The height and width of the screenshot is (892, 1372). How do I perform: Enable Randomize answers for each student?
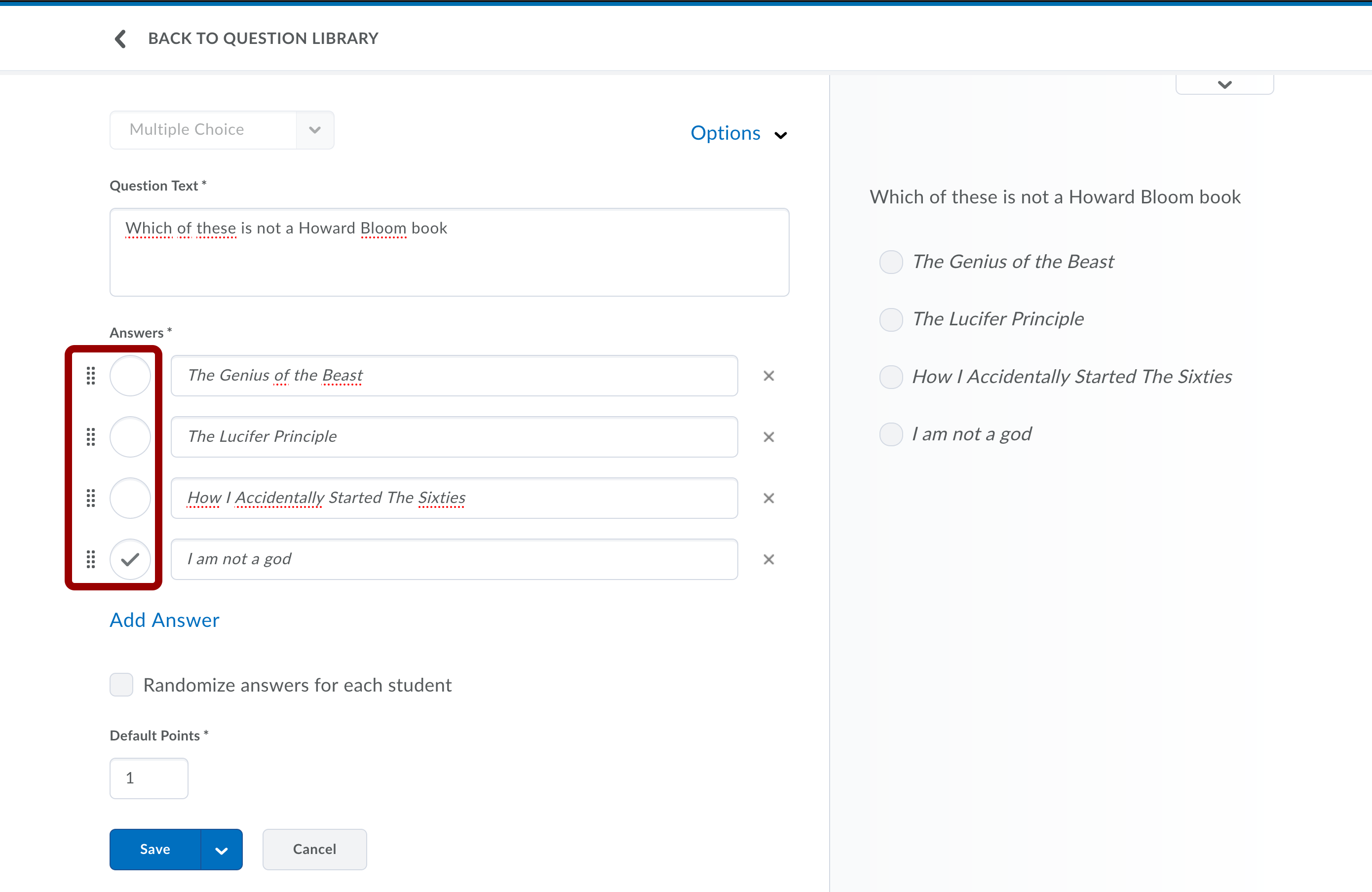(x=121, y=685)
